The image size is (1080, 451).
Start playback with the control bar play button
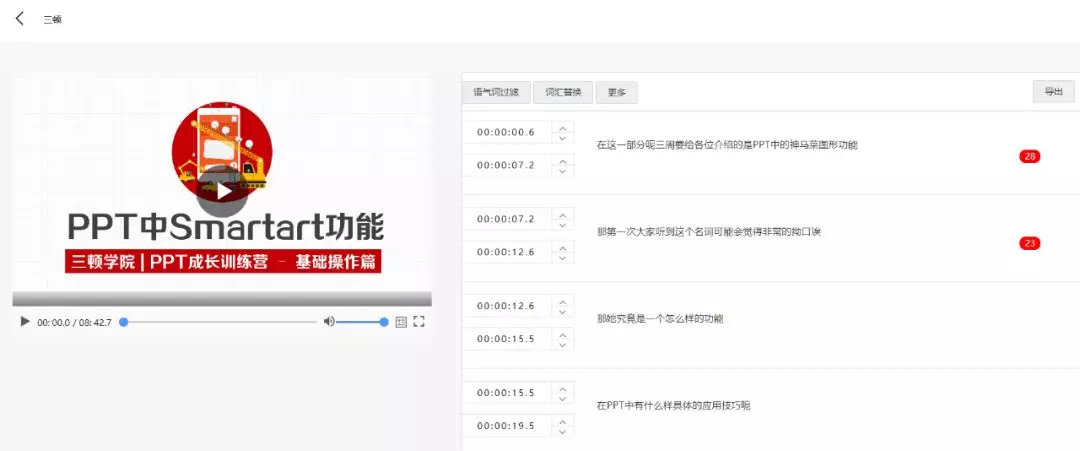pyautogui.click(x=25, y=322)
